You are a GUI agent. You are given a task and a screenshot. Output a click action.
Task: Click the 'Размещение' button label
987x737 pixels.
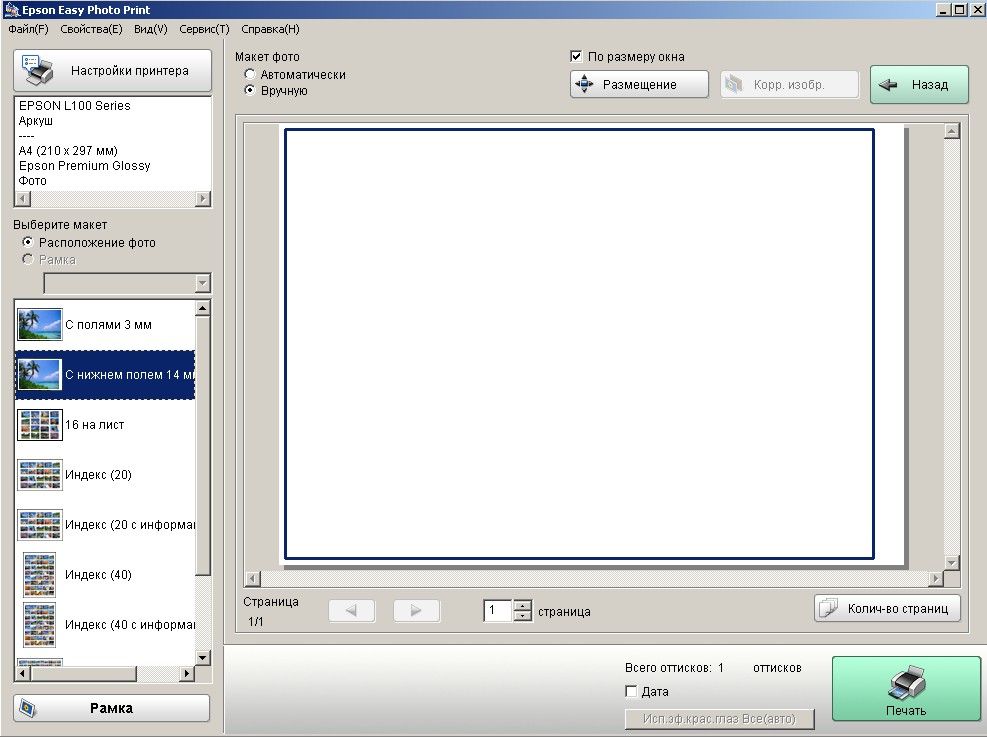[640, 85]
